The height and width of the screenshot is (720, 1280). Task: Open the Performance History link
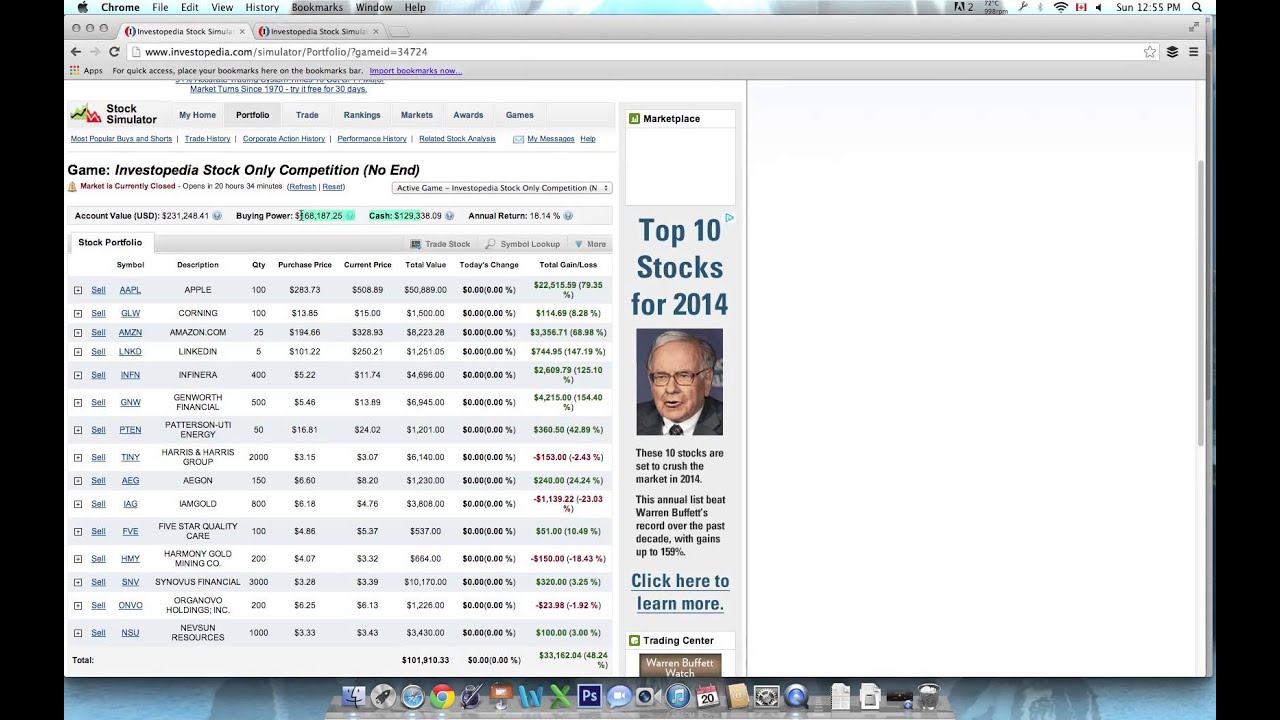372,139
